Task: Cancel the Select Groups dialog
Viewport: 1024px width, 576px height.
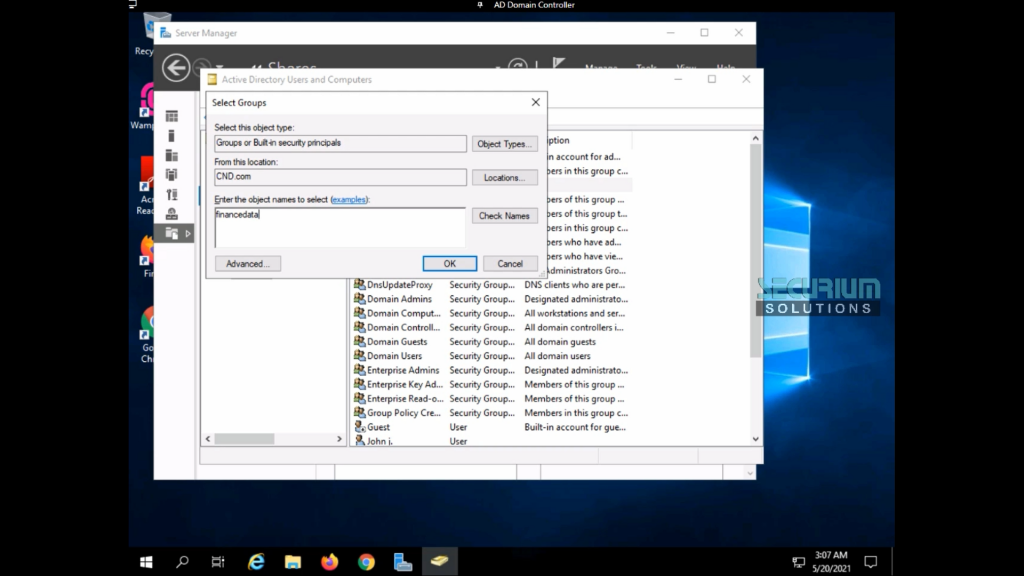Action: pos(510,264)
